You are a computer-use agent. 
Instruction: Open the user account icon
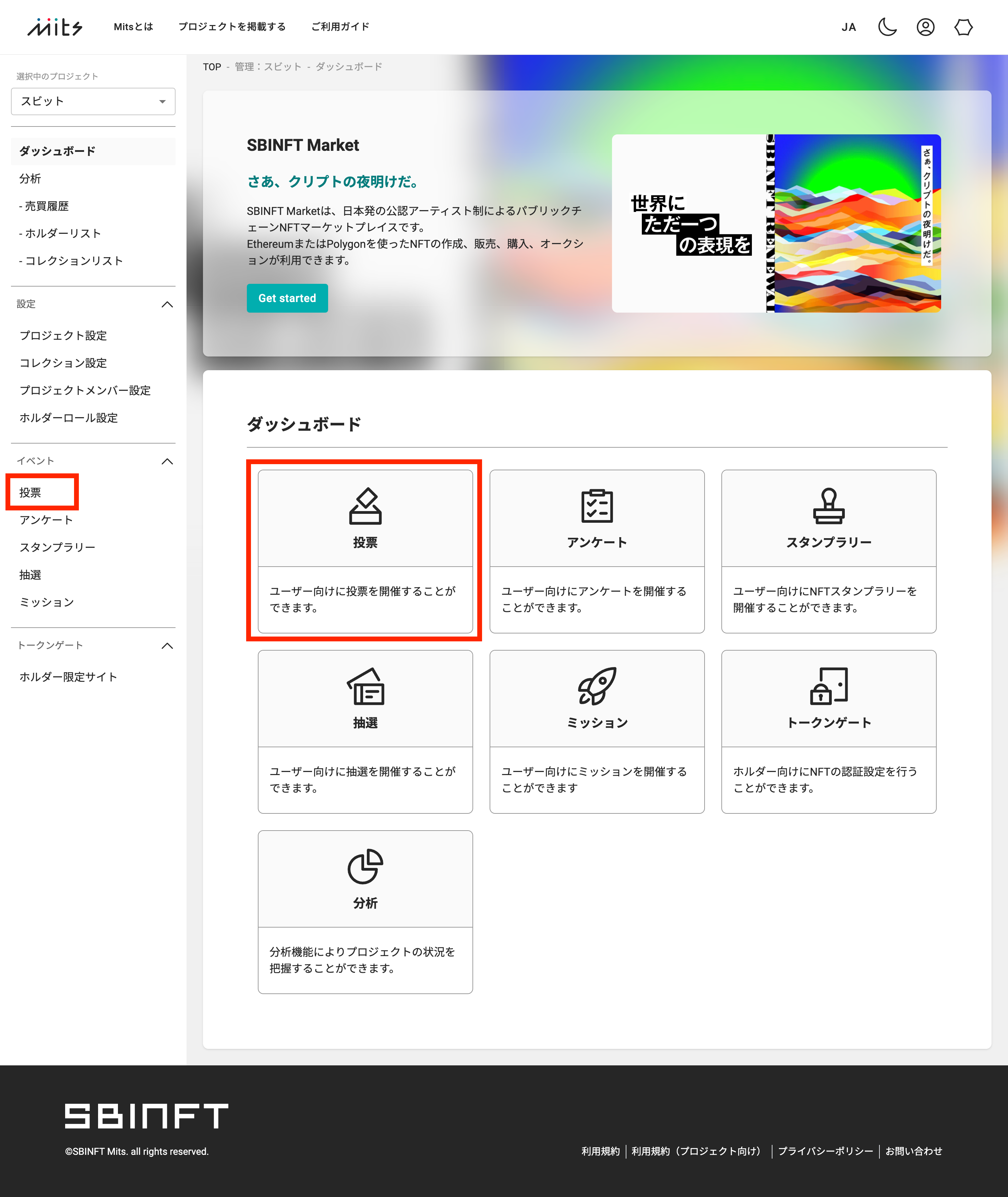[x=925, y=27]
